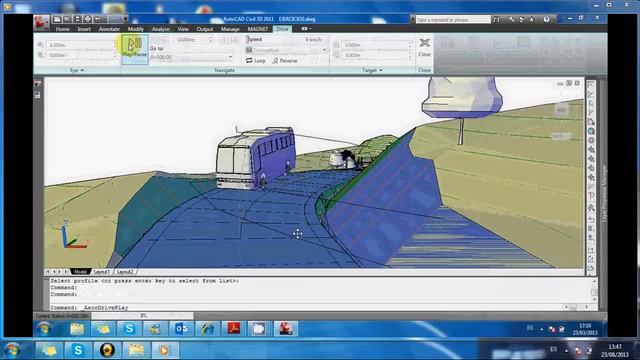Screen dimensions: 640x360
Task: Click the AutoCAD application menu button
Action: coord(41,23)
